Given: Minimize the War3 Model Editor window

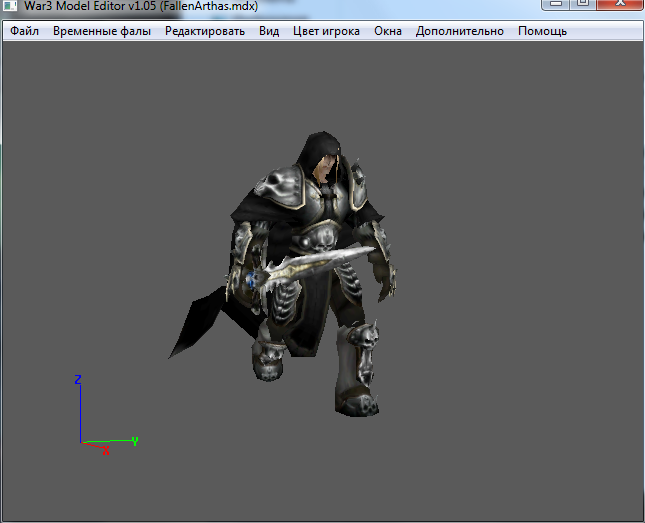Looking at the screenshot, I should click(556, 4).
